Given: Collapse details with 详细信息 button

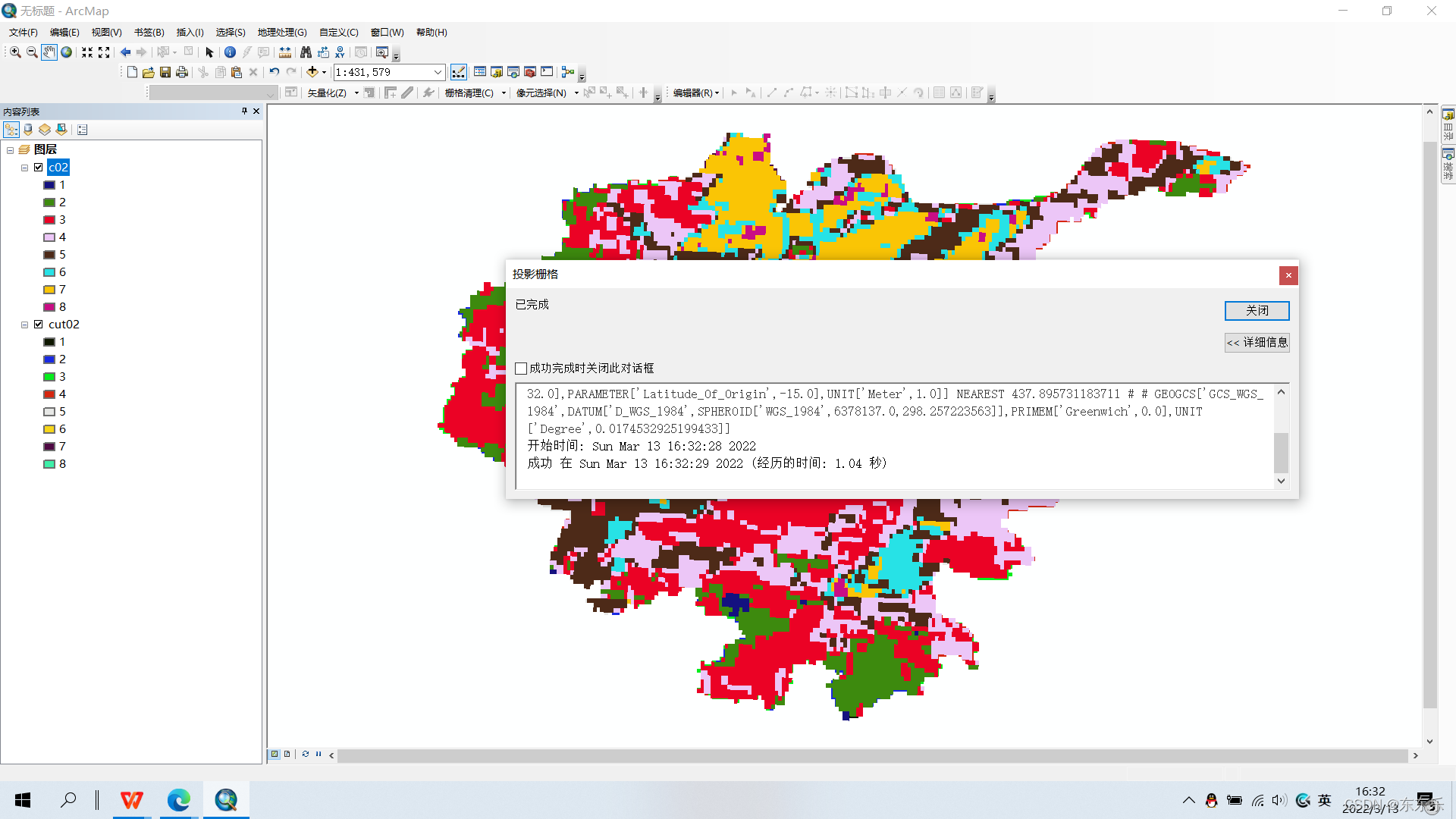Looking at the screenshot, I should click(x=1257, y=343).
